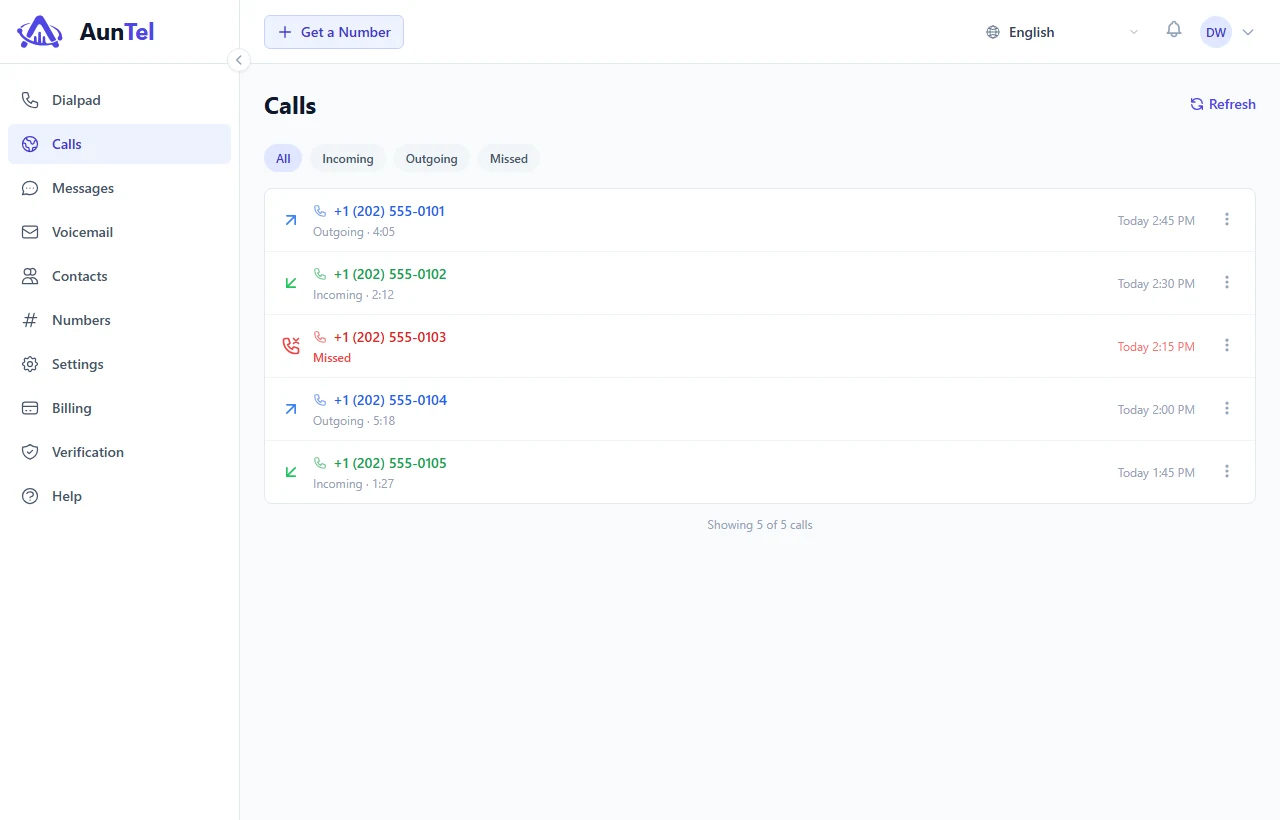Open Help from the sidebar
Viewport: 1280px width, 820px height.
119,496
